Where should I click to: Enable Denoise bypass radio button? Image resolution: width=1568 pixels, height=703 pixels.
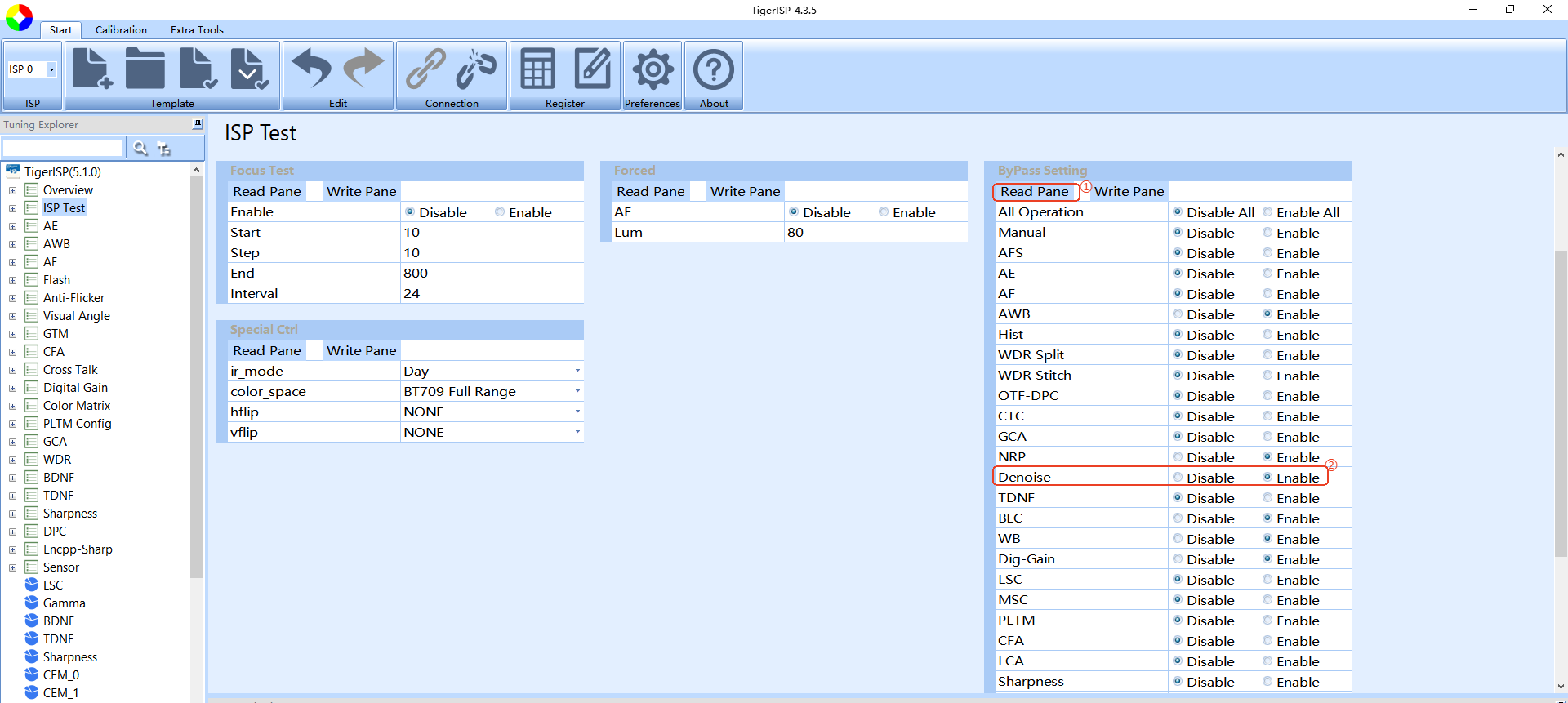tap(1267, 478)
